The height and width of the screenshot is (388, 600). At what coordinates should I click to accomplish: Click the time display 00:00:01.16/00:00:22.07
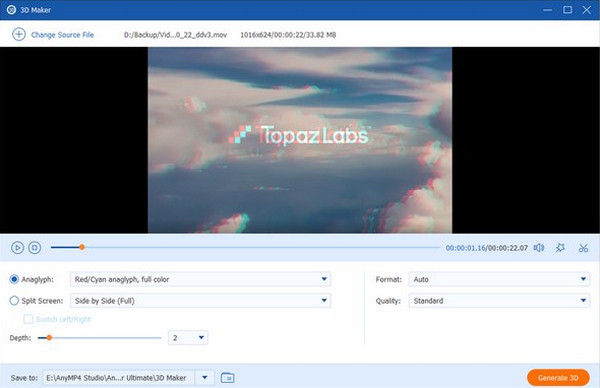coord(487,248)
